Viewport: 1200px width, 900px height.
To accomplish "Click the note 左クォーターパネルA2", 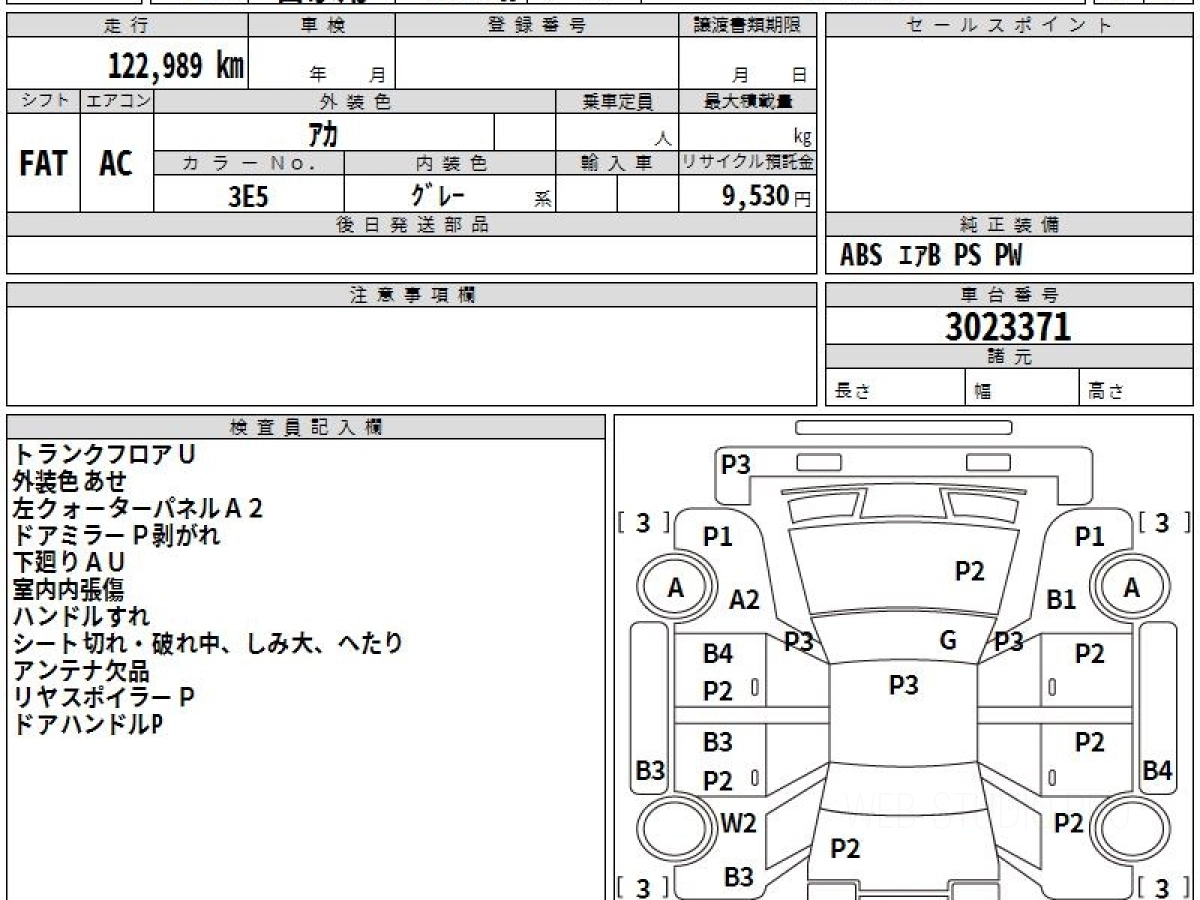I will [138, 508].
